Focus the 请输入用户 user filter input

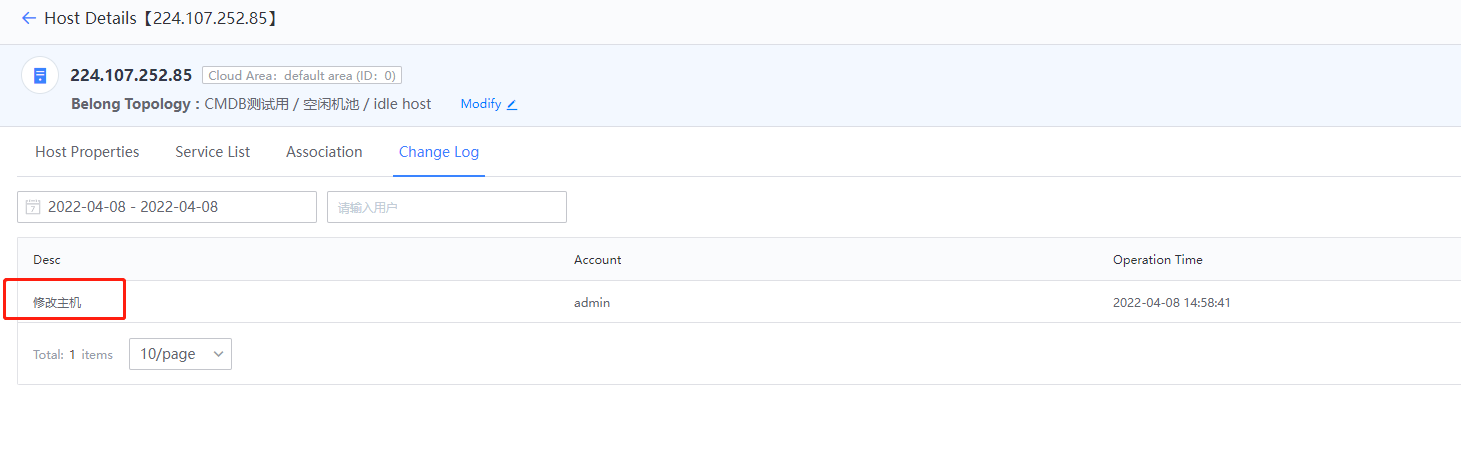pyautogui.click(x=447, y=207)
